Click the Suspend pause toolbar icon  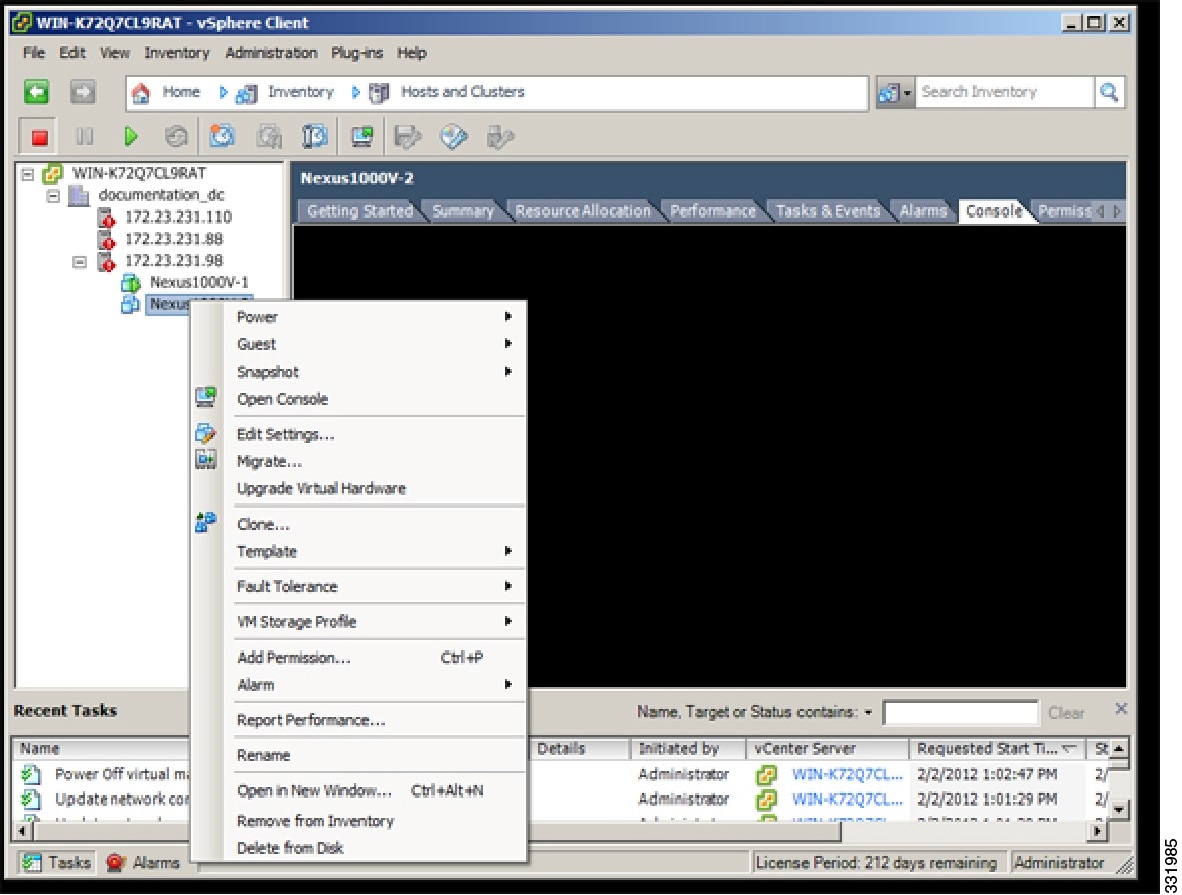(84, 136)
